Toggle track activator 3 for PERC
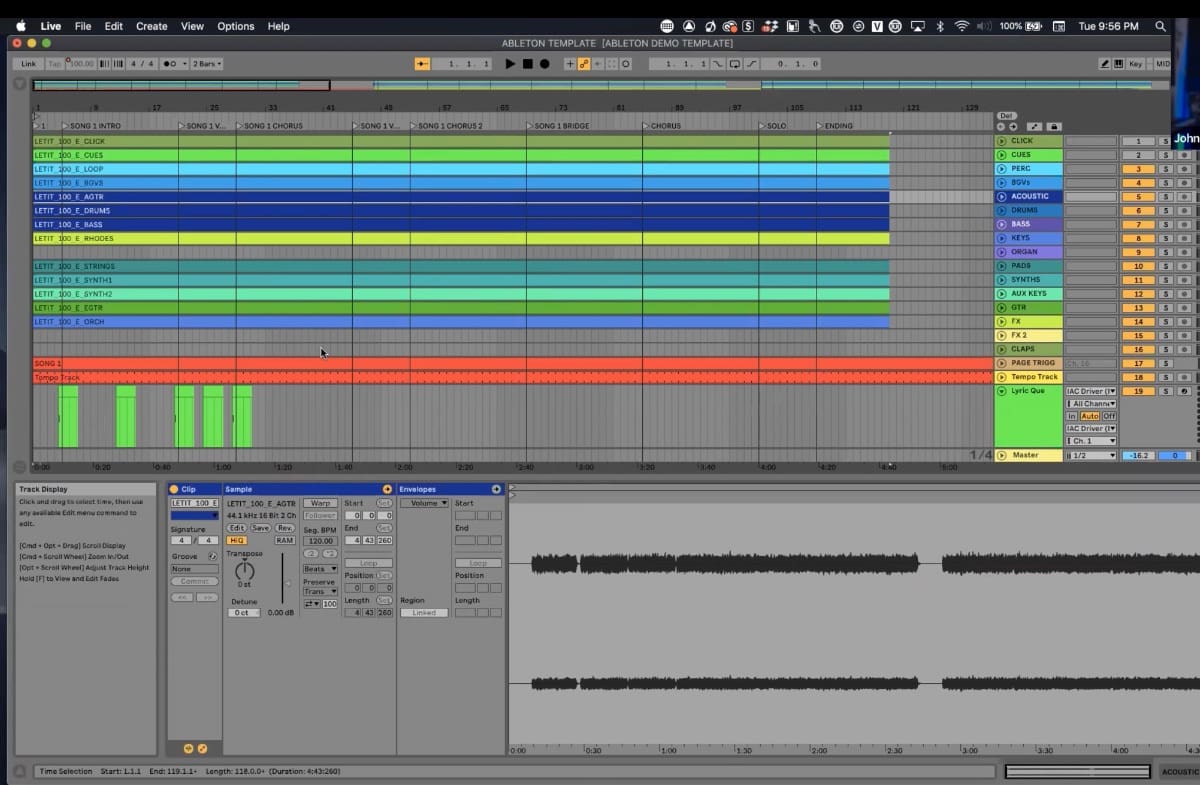 pos(1137,169)
